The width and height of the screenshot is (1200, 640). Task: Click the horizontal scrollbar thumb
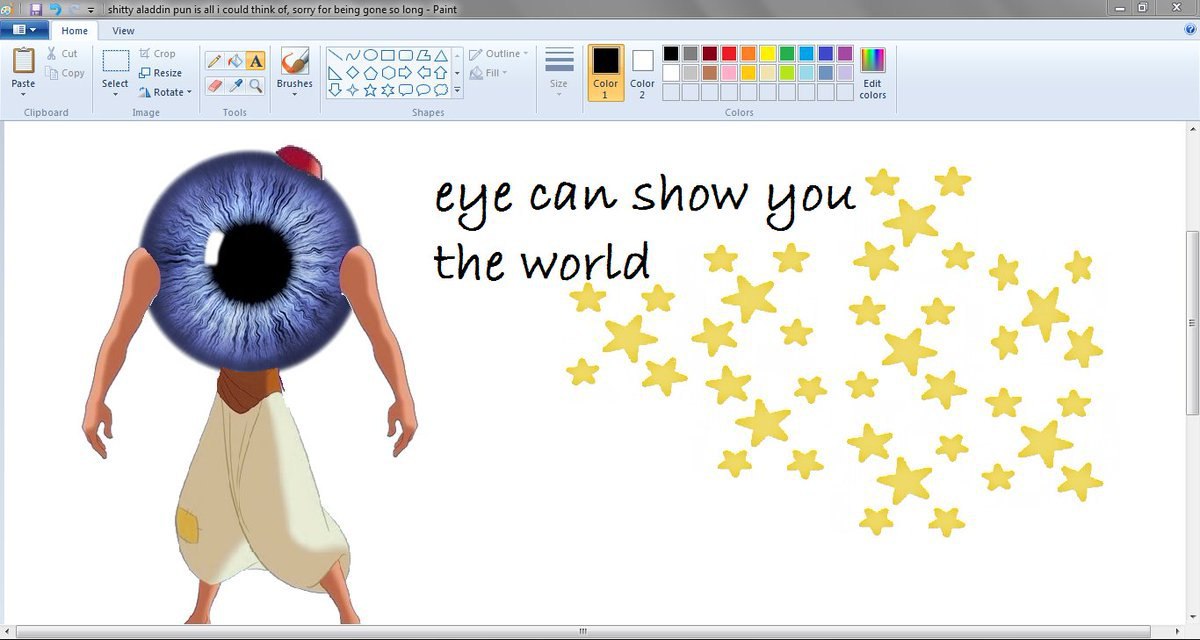[583, 632]
